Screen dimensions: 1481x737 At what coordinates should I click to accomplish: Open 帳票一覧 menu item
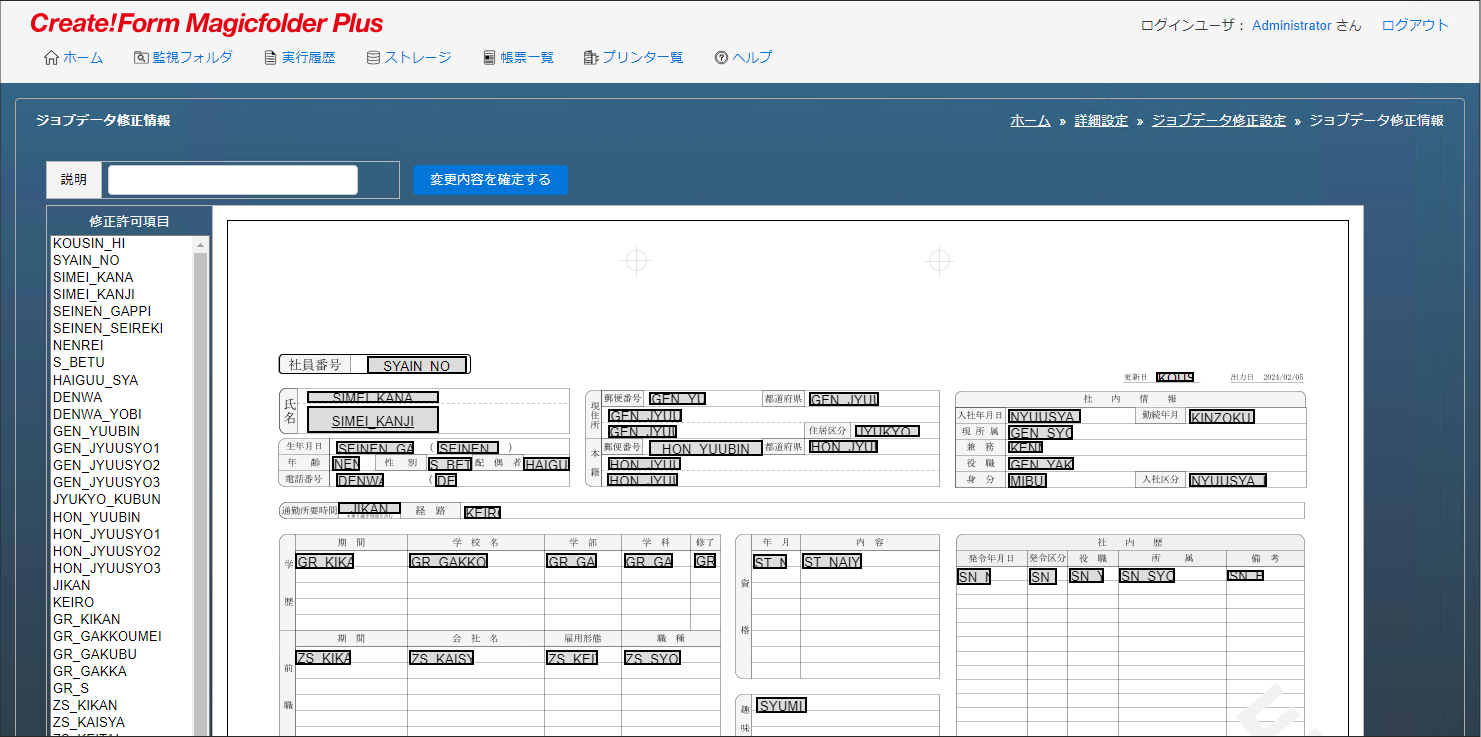tap(527, 58)
